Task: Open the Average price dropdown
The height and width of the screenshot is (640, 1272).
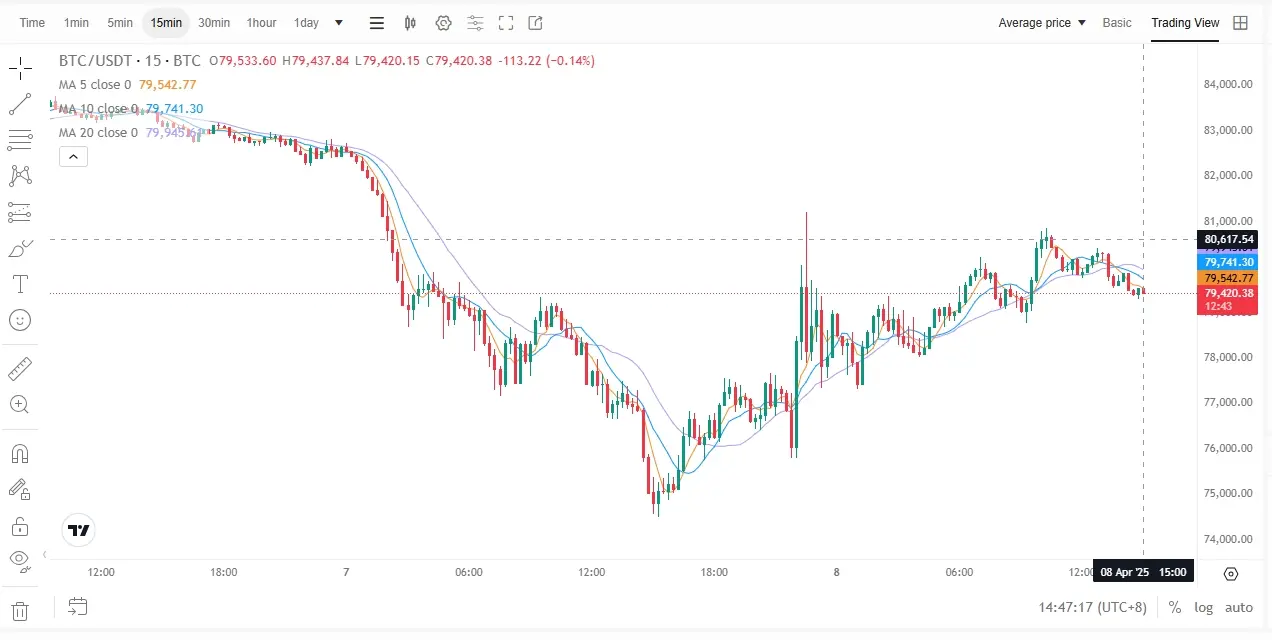Action: coord(1041,23)
